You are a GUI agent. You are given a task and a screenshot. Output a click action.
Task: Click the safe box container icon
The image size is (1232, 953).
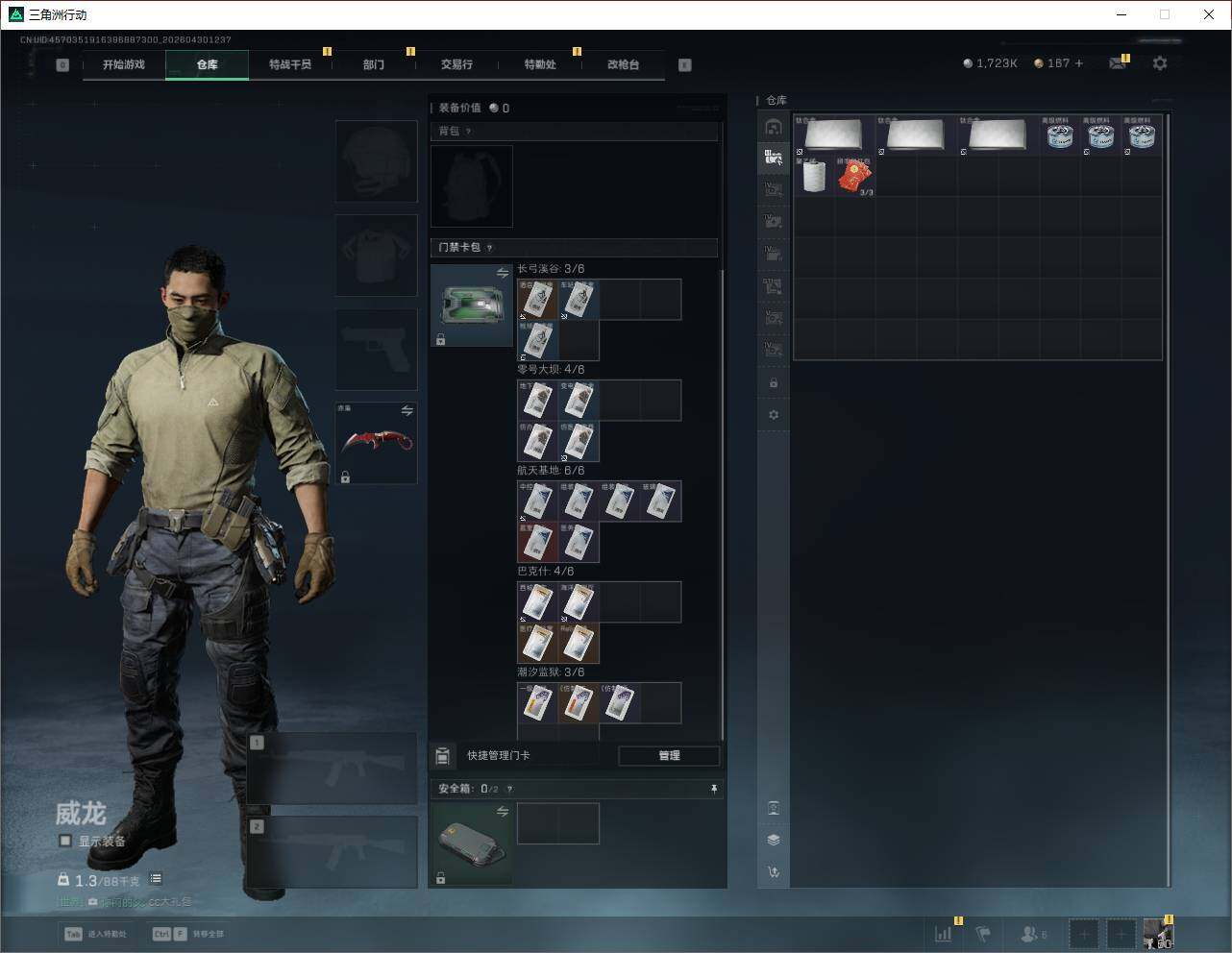[471, 843]
